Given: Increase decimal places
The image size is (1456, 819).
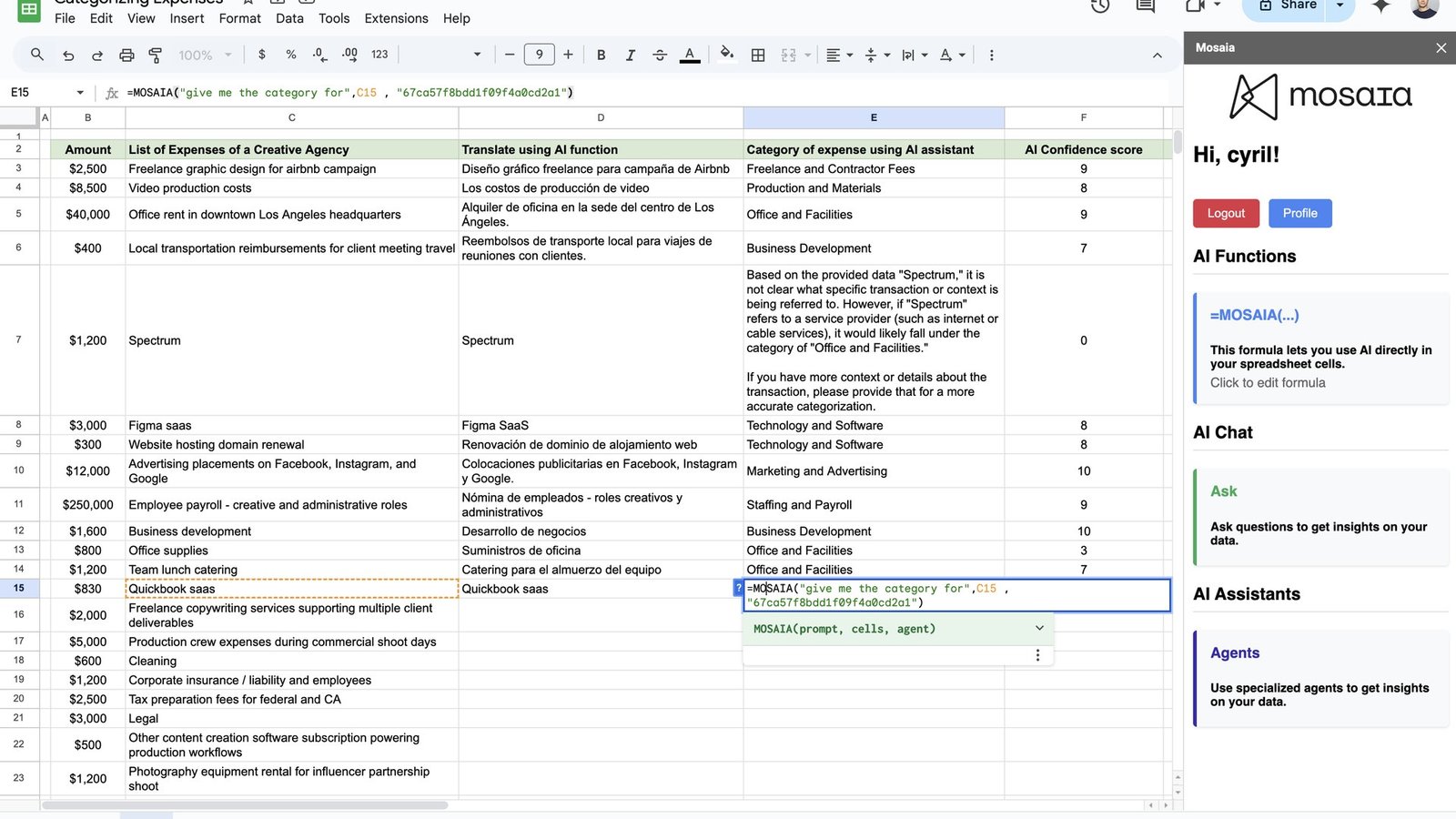Looking at the screenshot, I should pos(349,55).
